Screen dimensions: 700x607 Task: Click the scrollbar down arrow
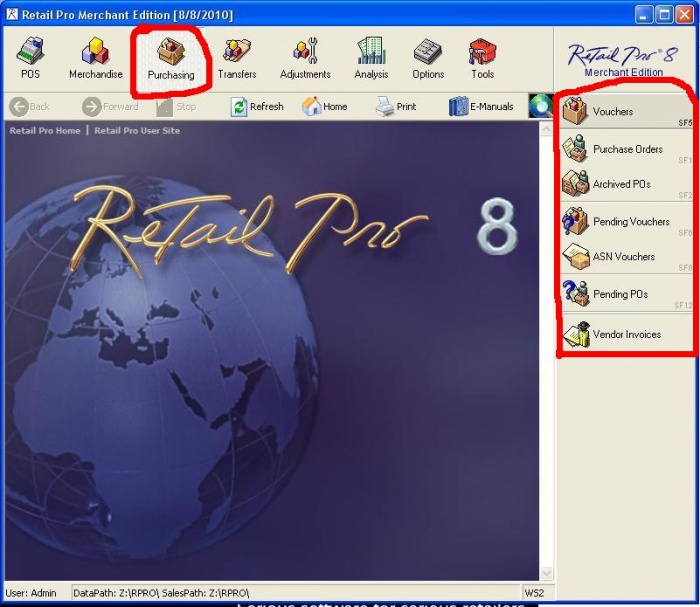[546, 573]
